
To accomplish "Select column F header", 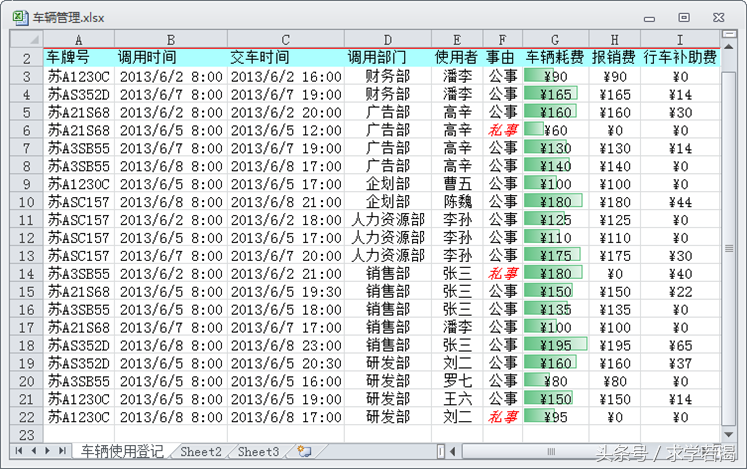I will [x=503, y=40].
